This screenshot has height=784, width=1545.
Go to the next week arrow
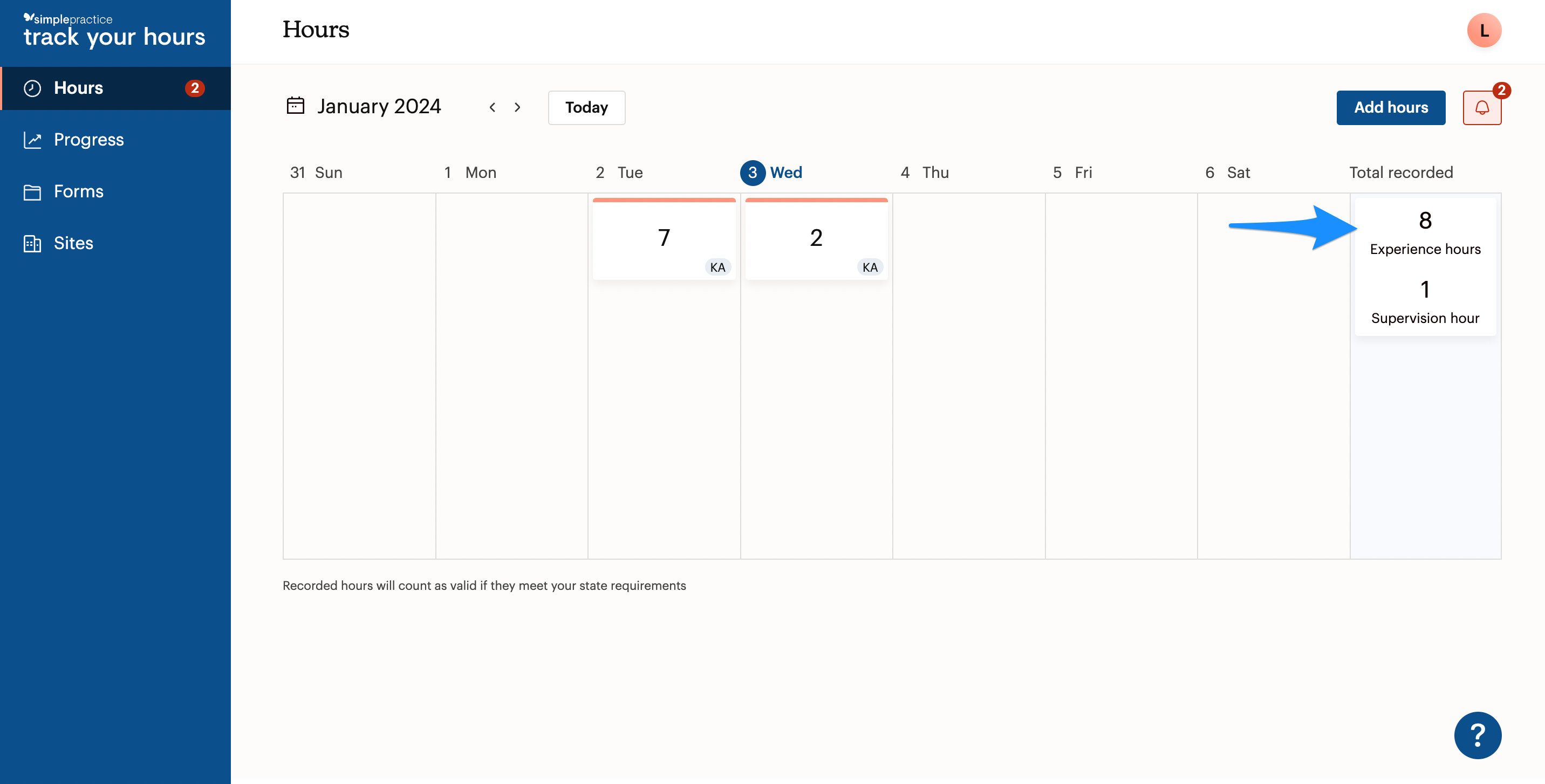pyautogui.click(x=517, y=107)
